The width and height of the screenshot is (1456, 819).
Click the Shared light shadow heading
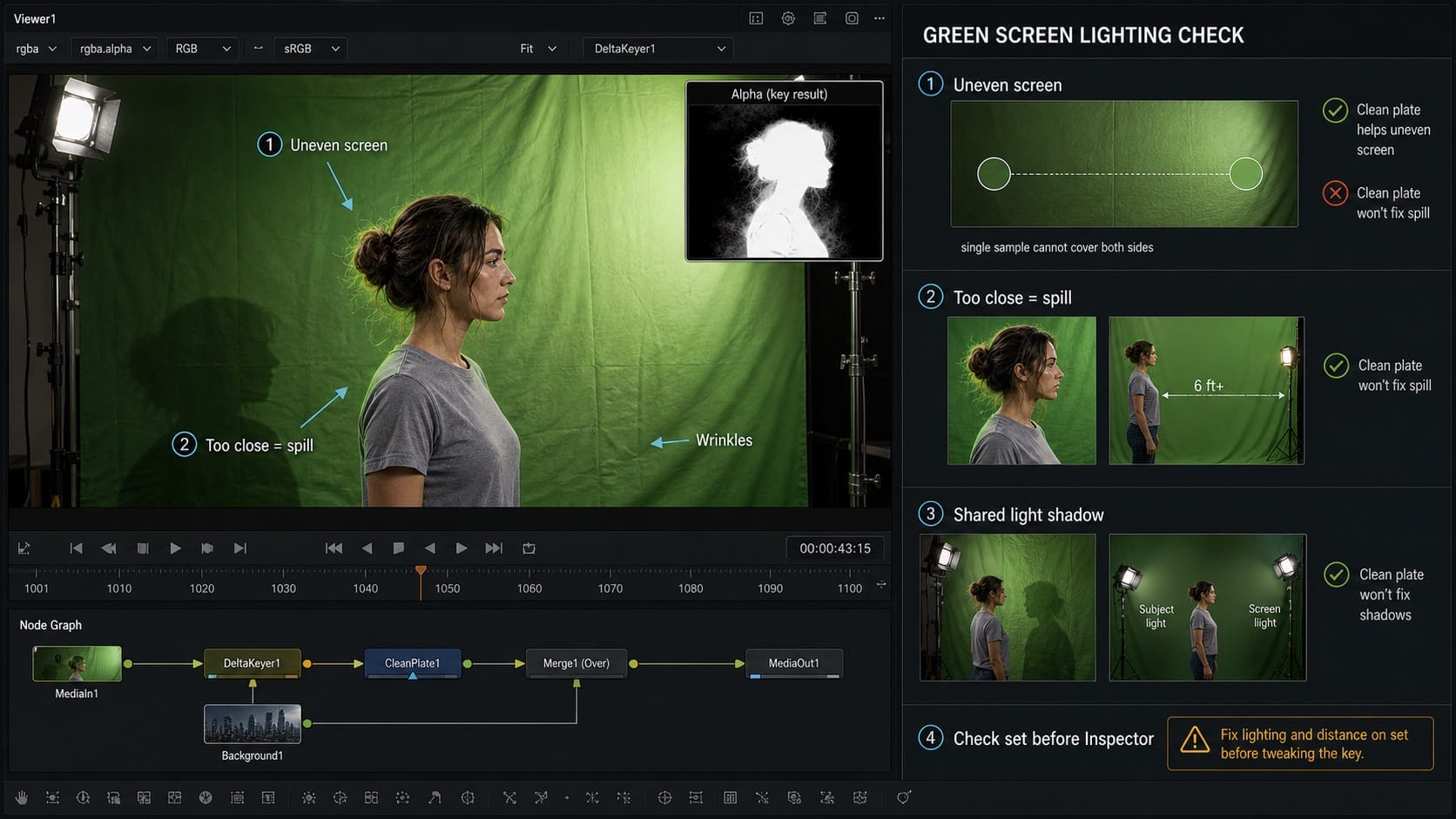pyautogui.click(x=1028, y=514)
